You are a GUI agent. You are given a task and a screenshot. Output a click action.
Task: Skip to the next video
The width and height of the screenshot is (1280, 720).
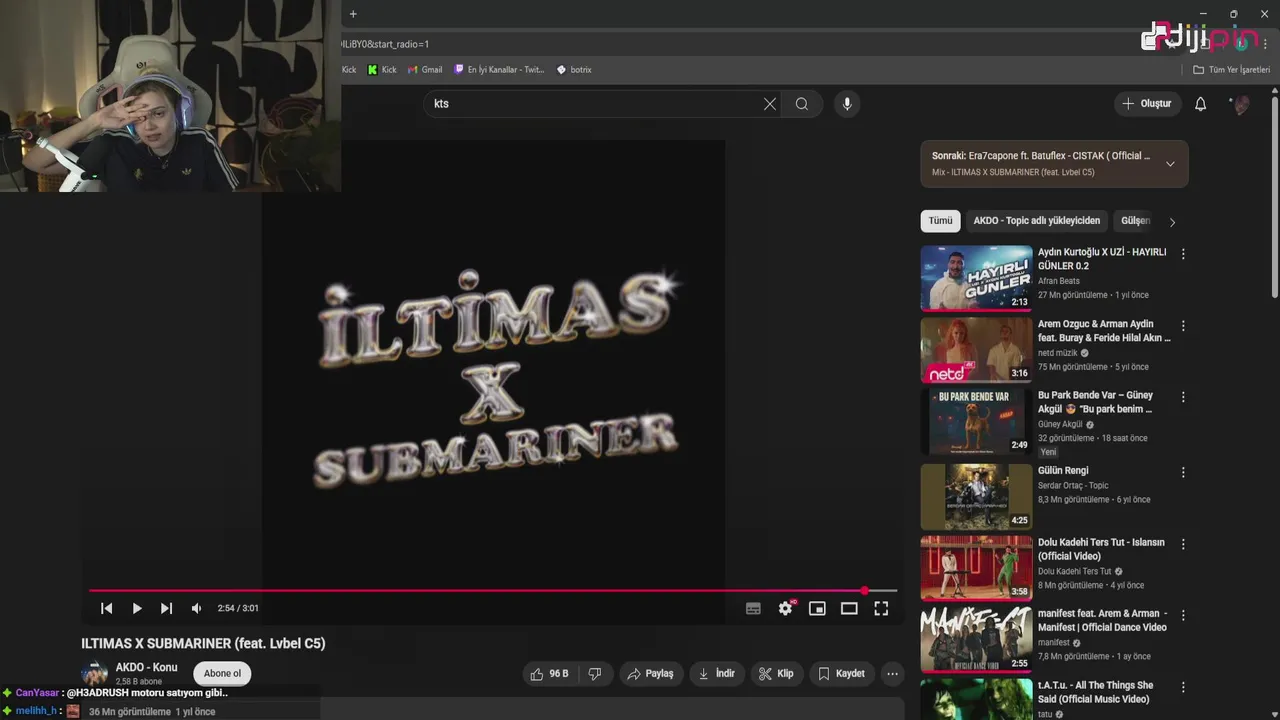167,608
